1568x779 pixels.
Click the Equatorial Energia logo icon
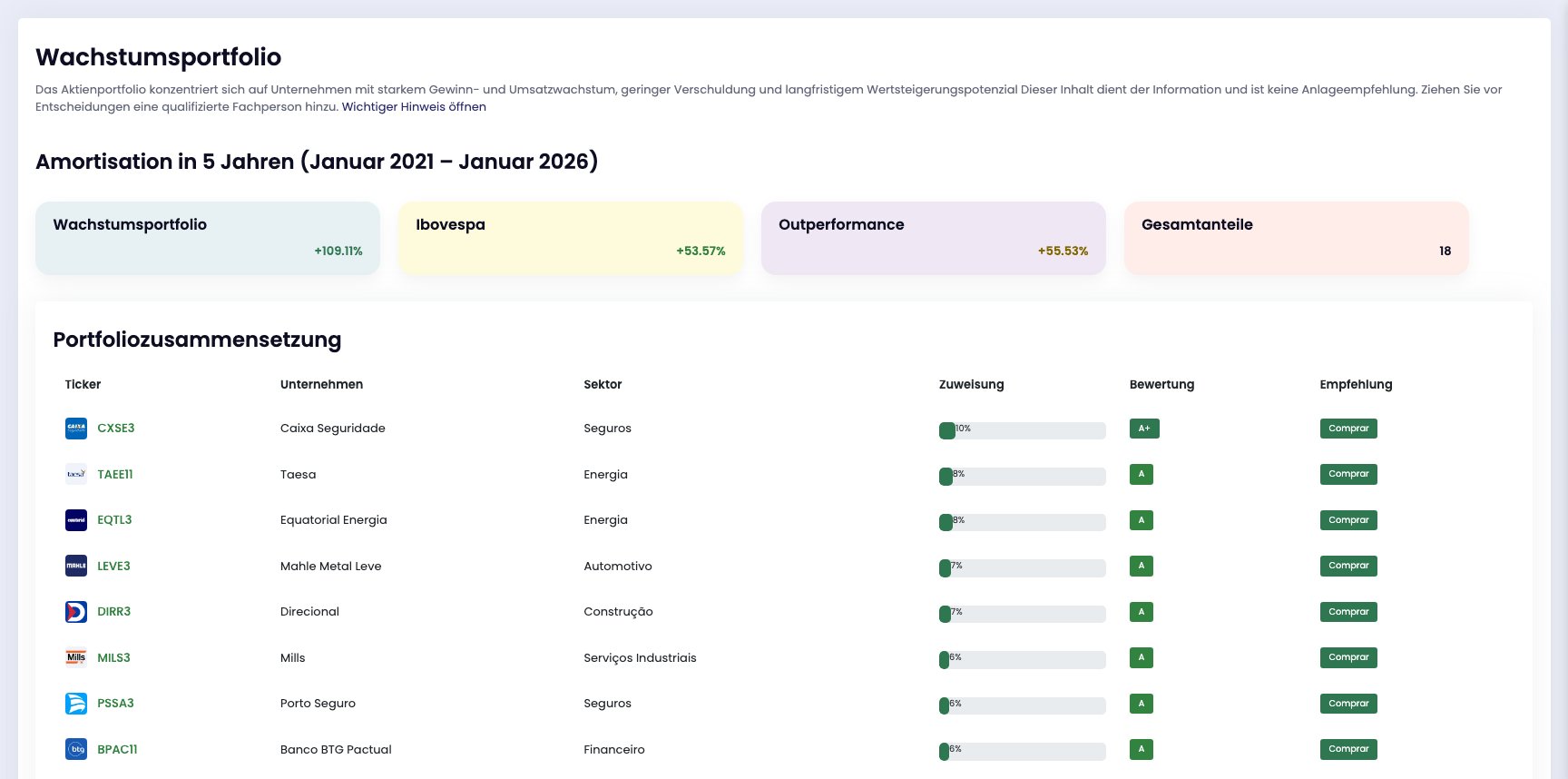(x=76, y=520)
